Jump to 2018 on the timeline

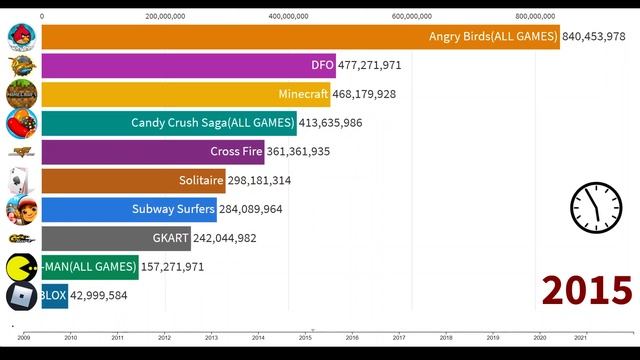446,338
